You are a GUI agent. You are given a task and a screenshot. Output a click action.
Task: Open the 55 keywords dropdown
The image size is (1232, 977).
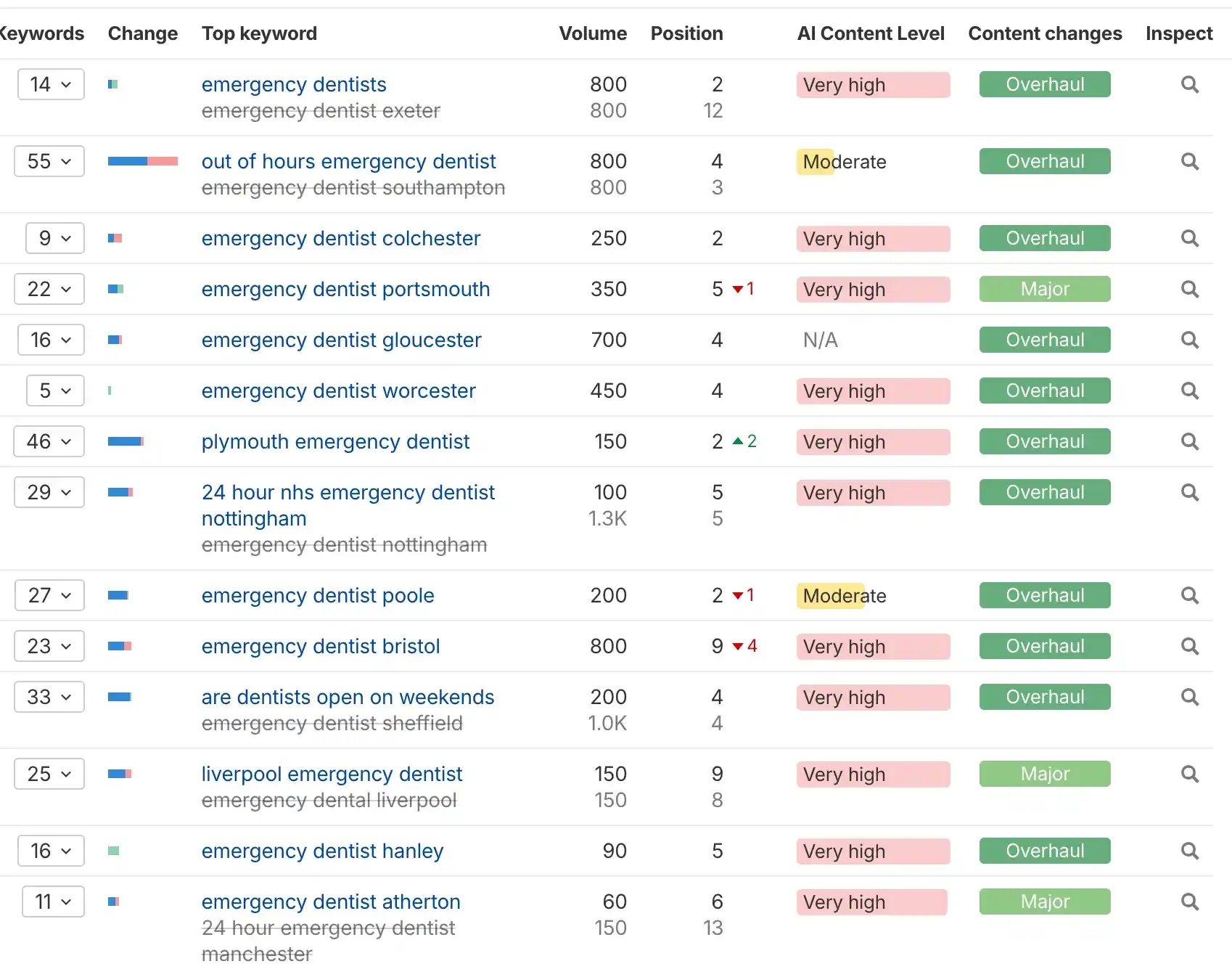(49, 162)
